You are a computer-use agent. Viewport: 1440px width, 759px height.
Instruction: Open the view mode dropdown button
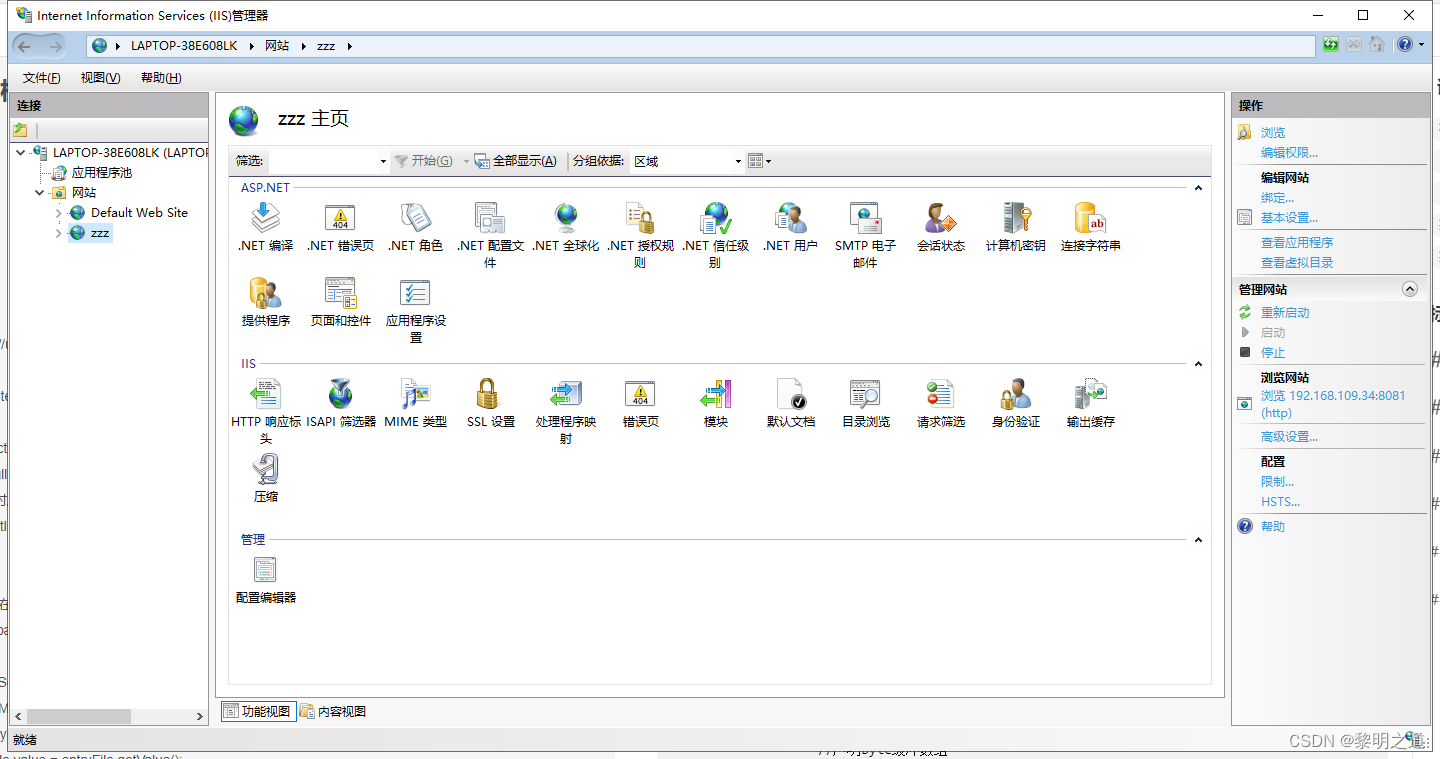coord(760,161)
